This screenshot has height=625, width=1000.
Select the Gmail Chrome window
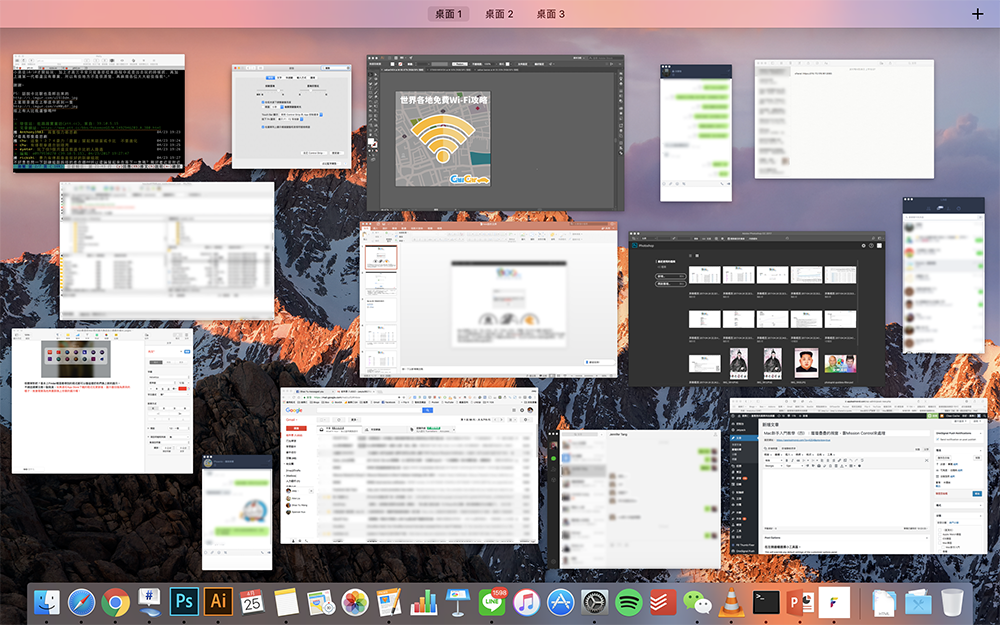[409, 466]
